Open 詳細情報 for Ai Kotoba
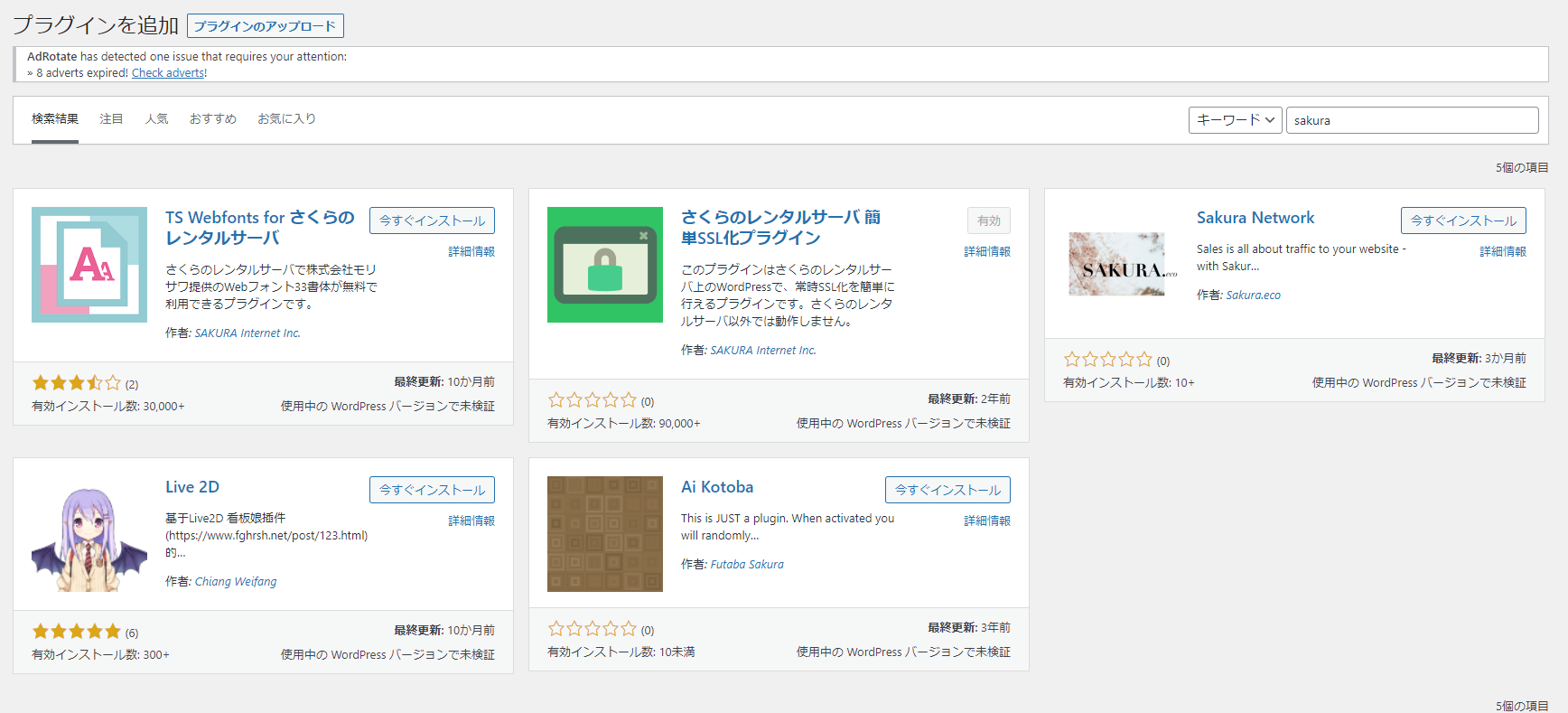This screenshot has height=713, width=1568. tap(987, 521)
